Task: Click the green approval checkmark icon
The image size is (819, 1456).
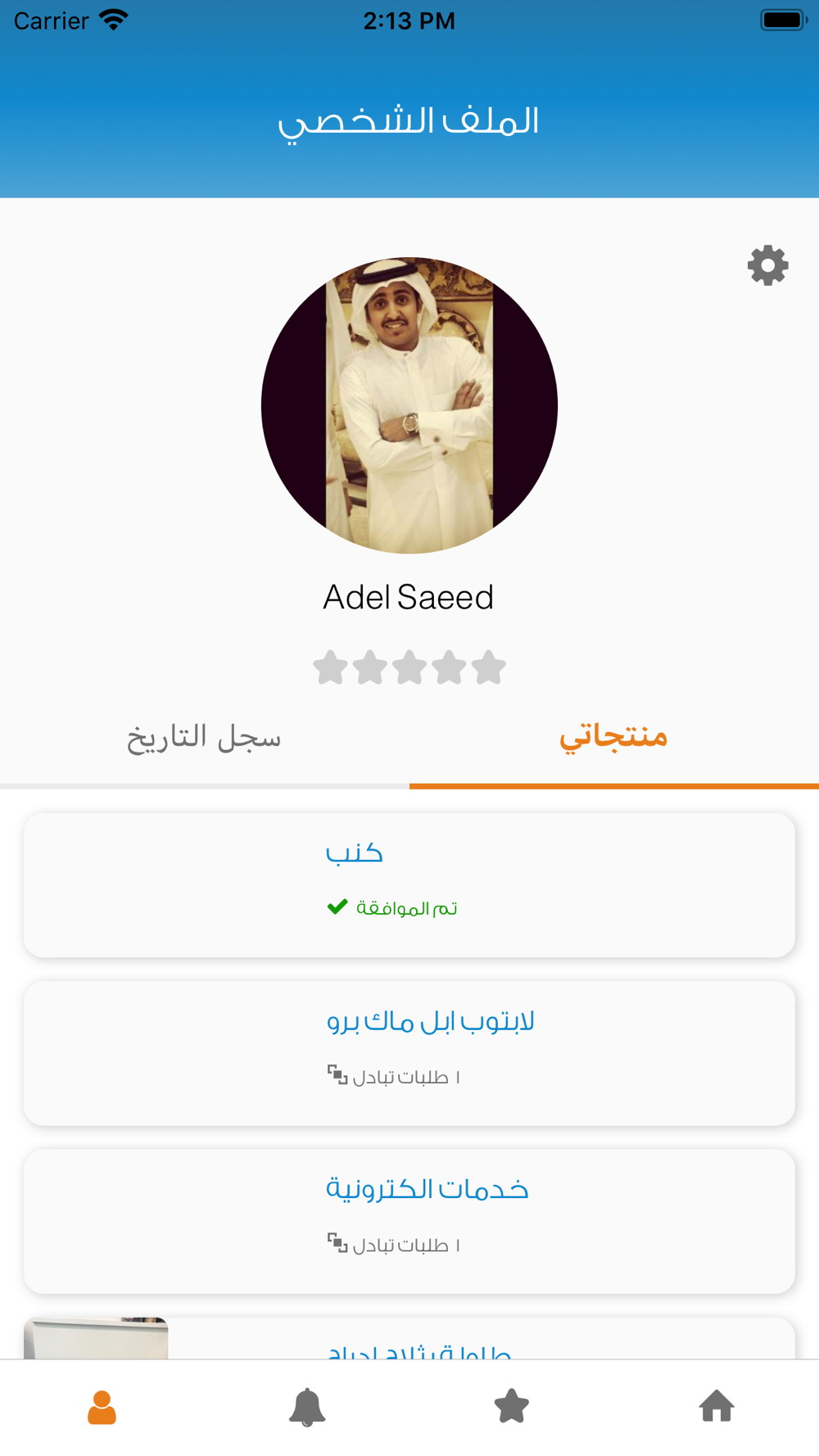Action: click(337, 907)
